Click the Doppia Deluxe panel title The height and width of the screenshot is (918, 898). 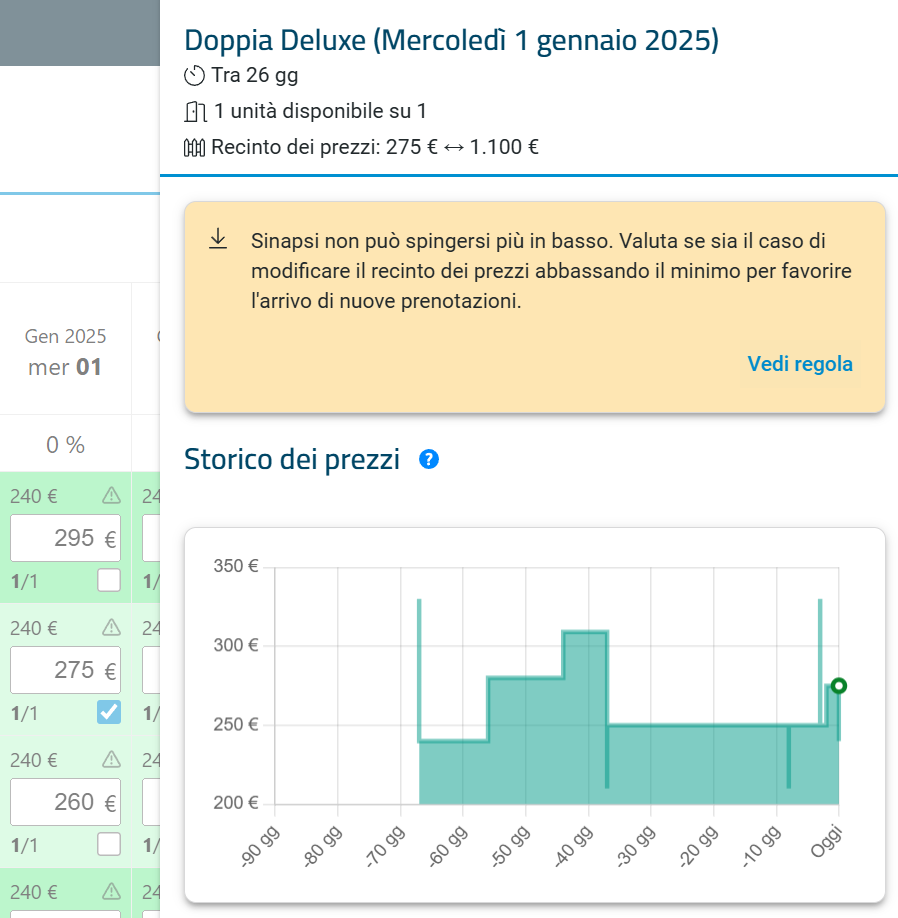point(451,40)
